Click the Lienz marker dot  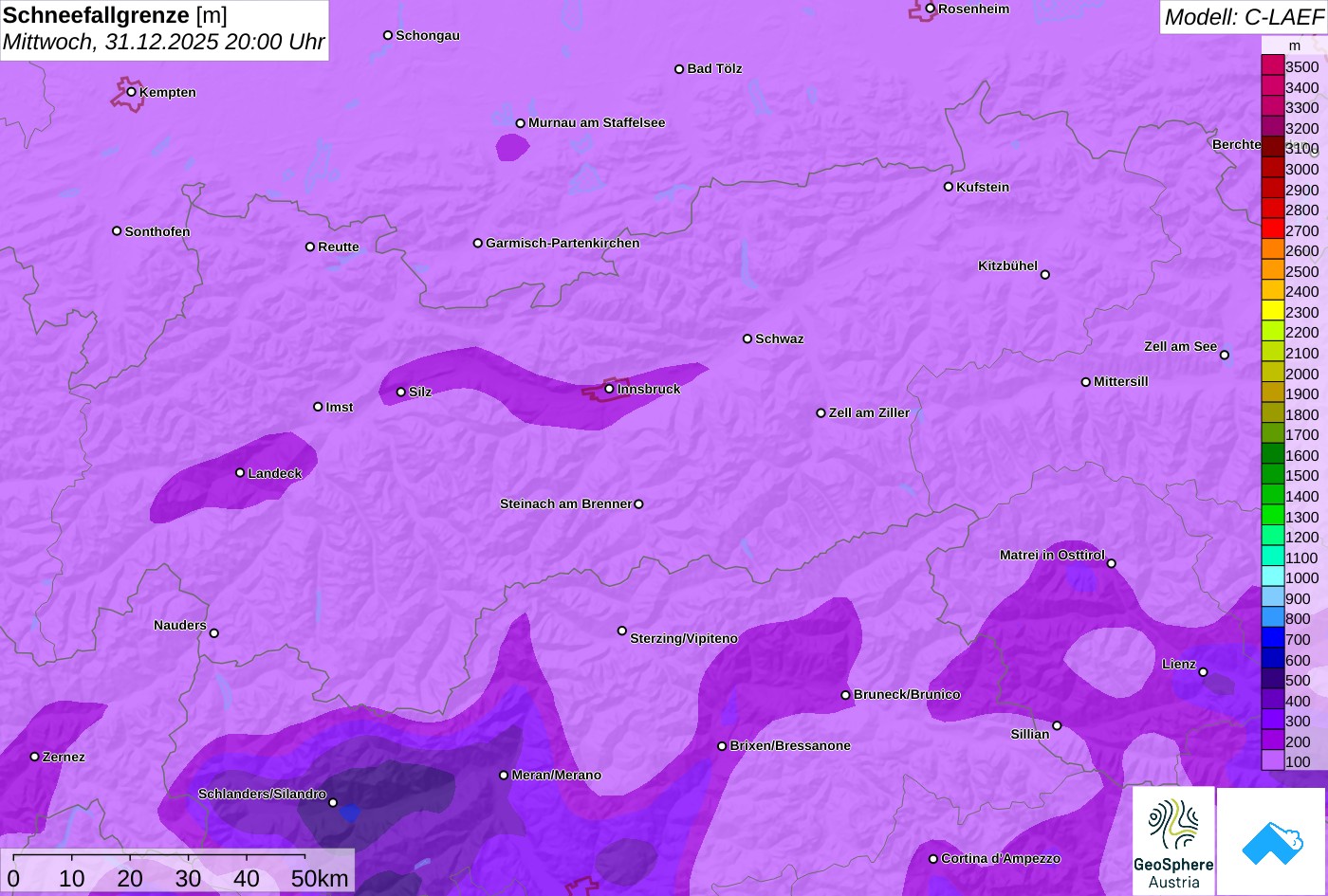pyautogui.click(x=1203, y=672)
